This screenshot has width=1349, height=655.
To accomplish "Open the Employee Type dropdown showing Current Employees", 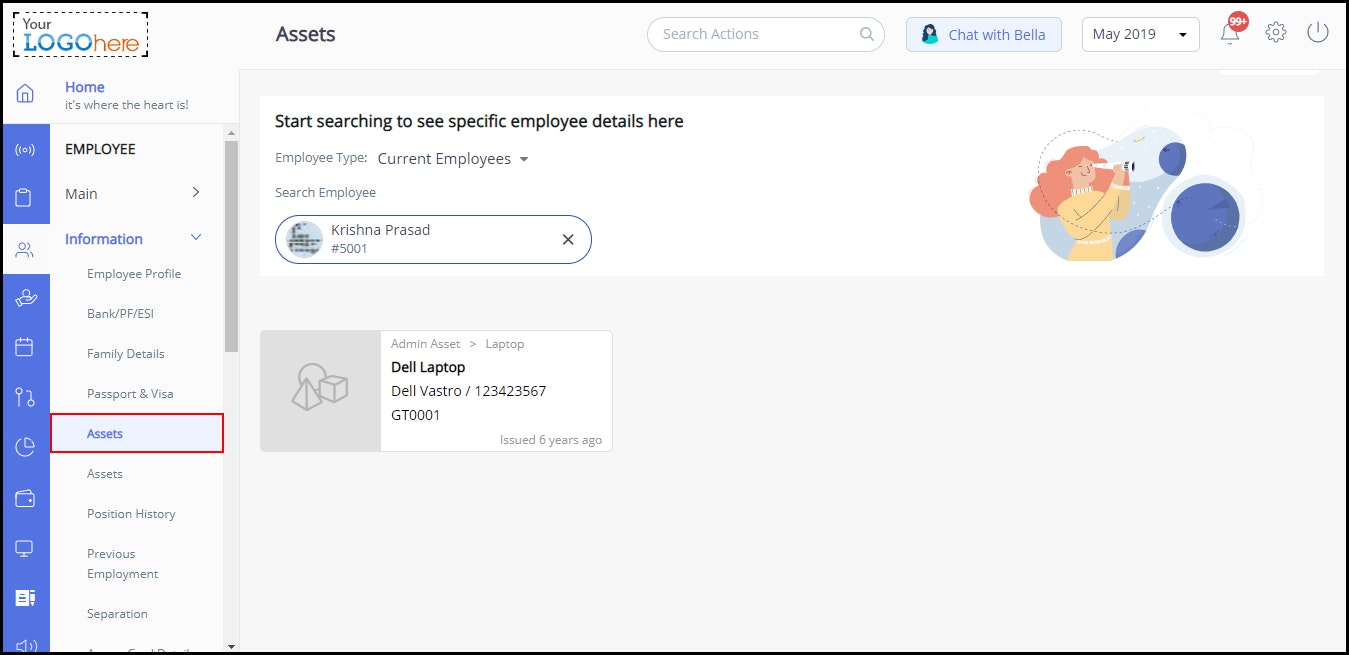I will pyautogui.click(x=452, y=158).
